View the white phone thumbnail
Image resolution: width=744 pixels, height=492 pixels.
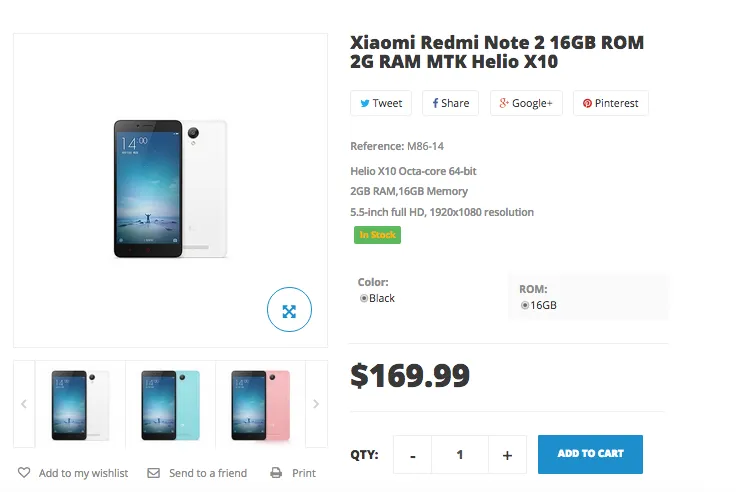tap(80, 404)
